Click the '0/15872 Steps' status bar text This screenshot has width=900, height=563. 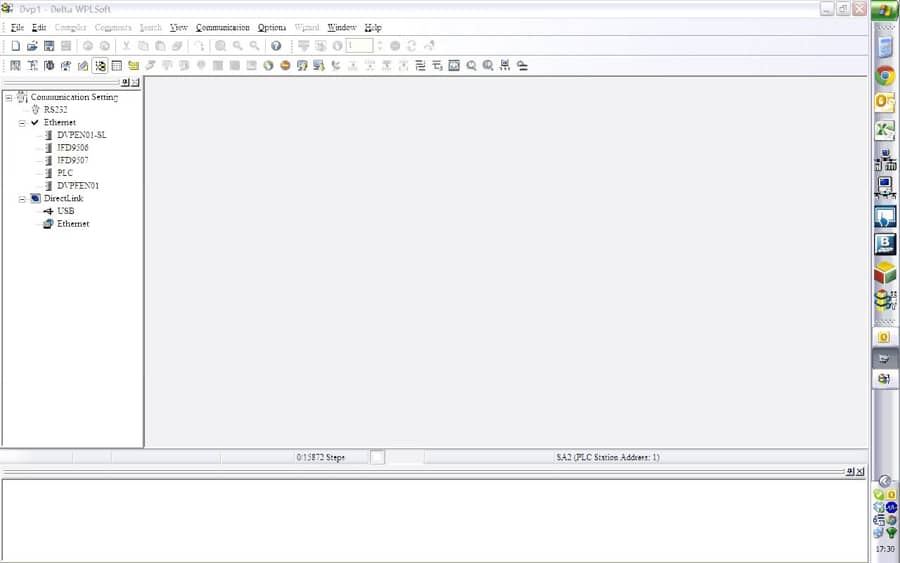tap(320, 457)
